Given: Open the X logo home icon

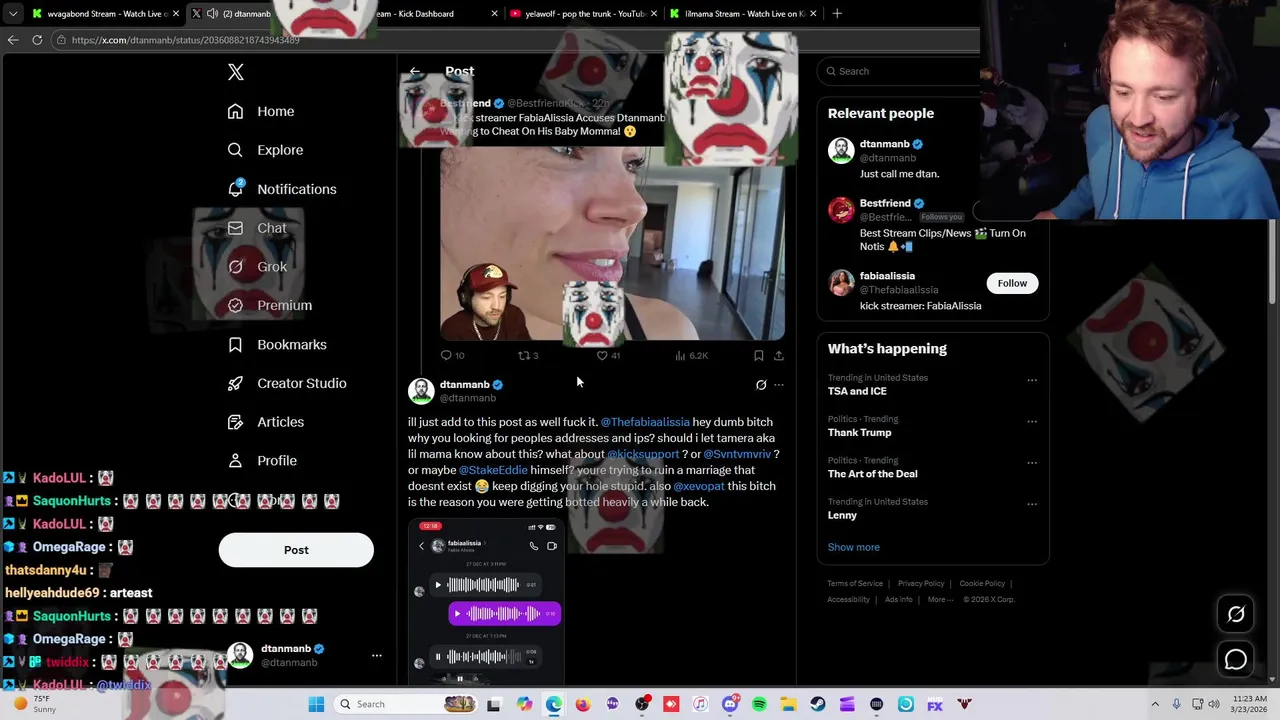Looking at the screenshot, I should click(x=236, y=72).
